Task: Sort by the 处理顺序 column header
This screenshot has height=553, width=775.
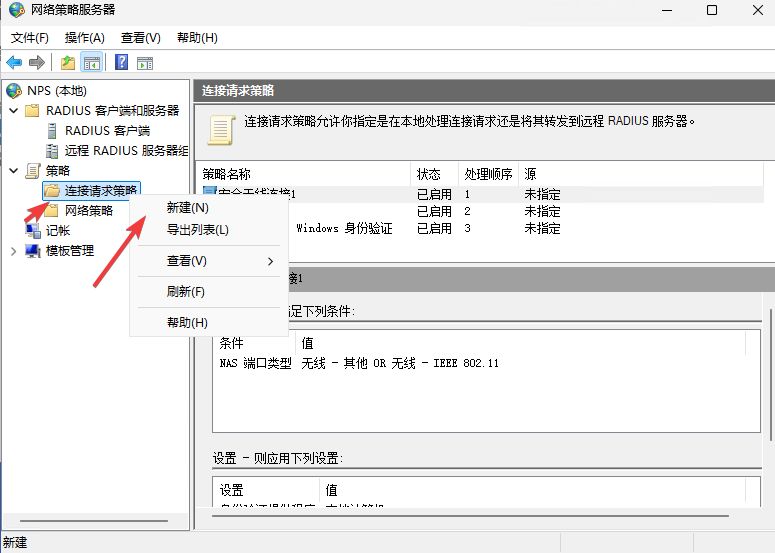Action: tap(488, 174)
